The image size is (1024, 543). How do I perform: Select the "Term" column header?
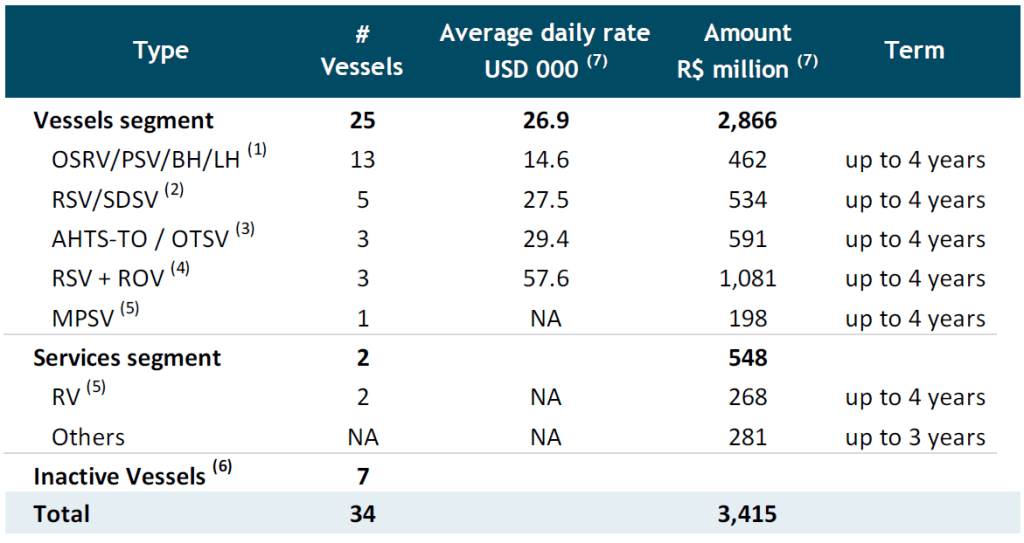[x=914, y=50]
